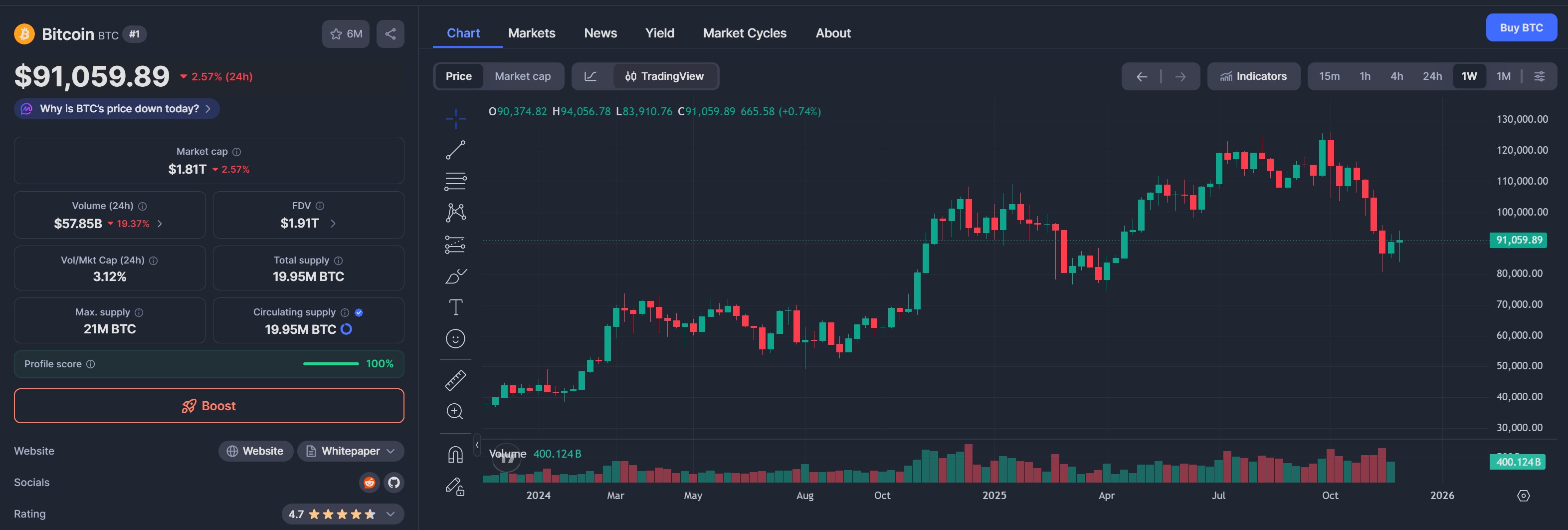1568x530 pixels.
Task: Expand the FDV details chevron
Action: [333, 224]
